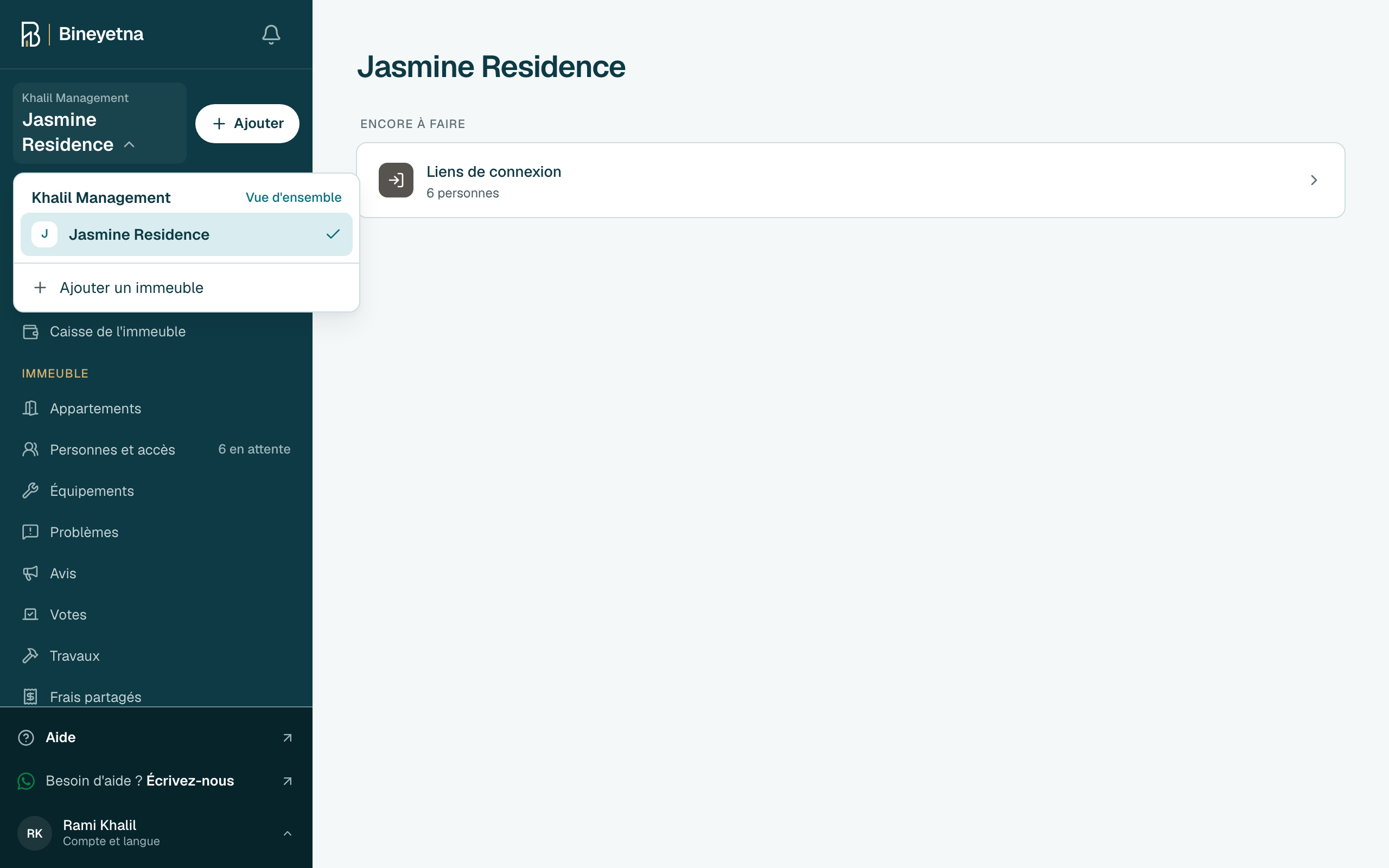Image resolution: width=1389 pixels, height=868 pixels.
Task: Click Compte et langue under Rami Khalil
Action: pyautogui.click(x=111, y=841)
